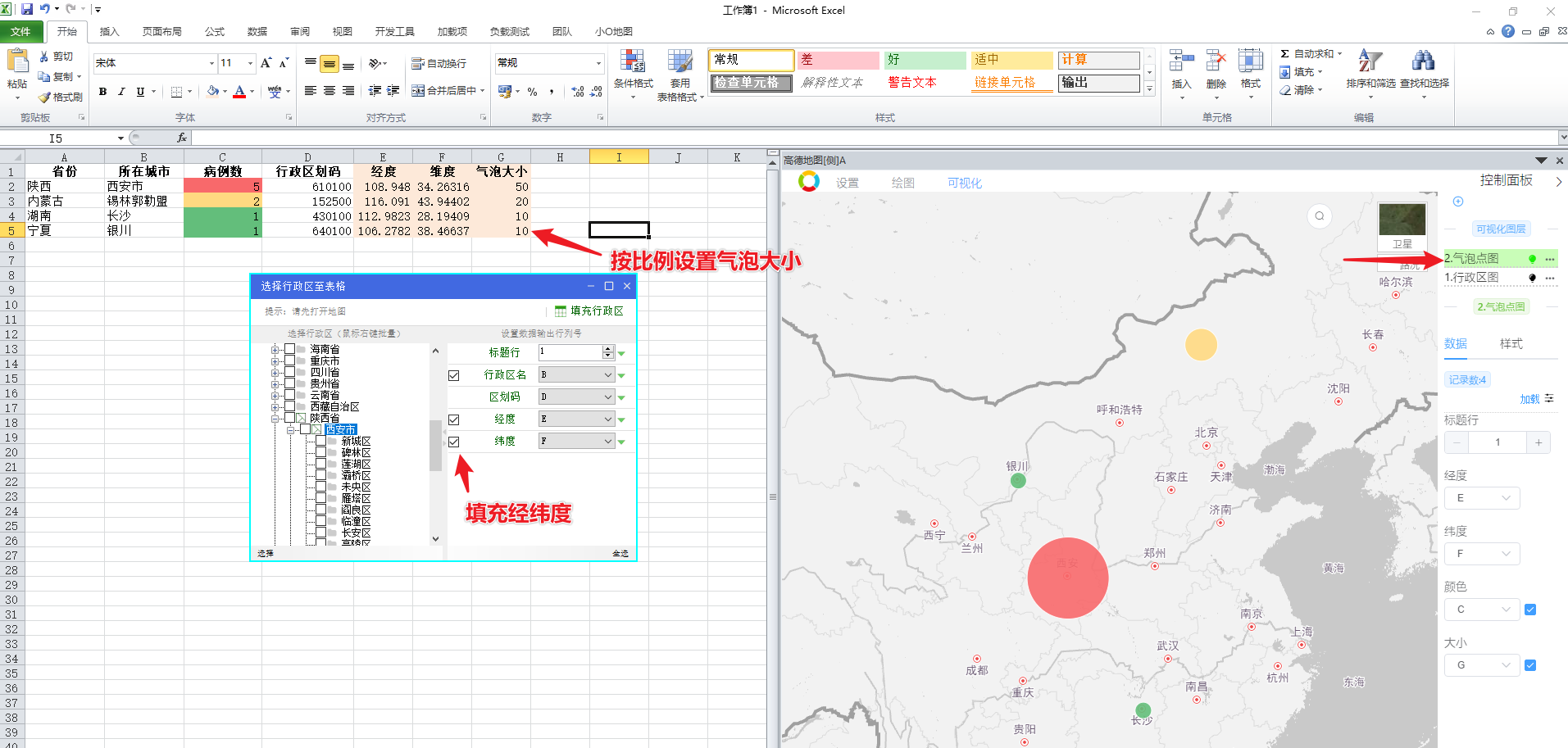Click the Delete cells (删除) icon

[1216, 62]
